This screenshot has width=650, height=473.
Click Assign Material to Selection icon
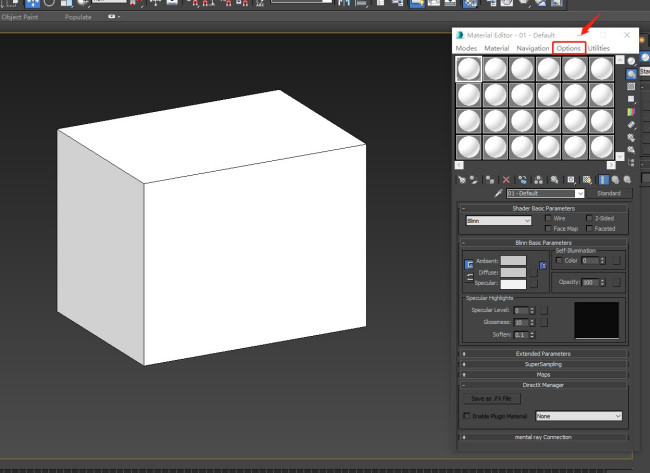(x=490, y=179)
